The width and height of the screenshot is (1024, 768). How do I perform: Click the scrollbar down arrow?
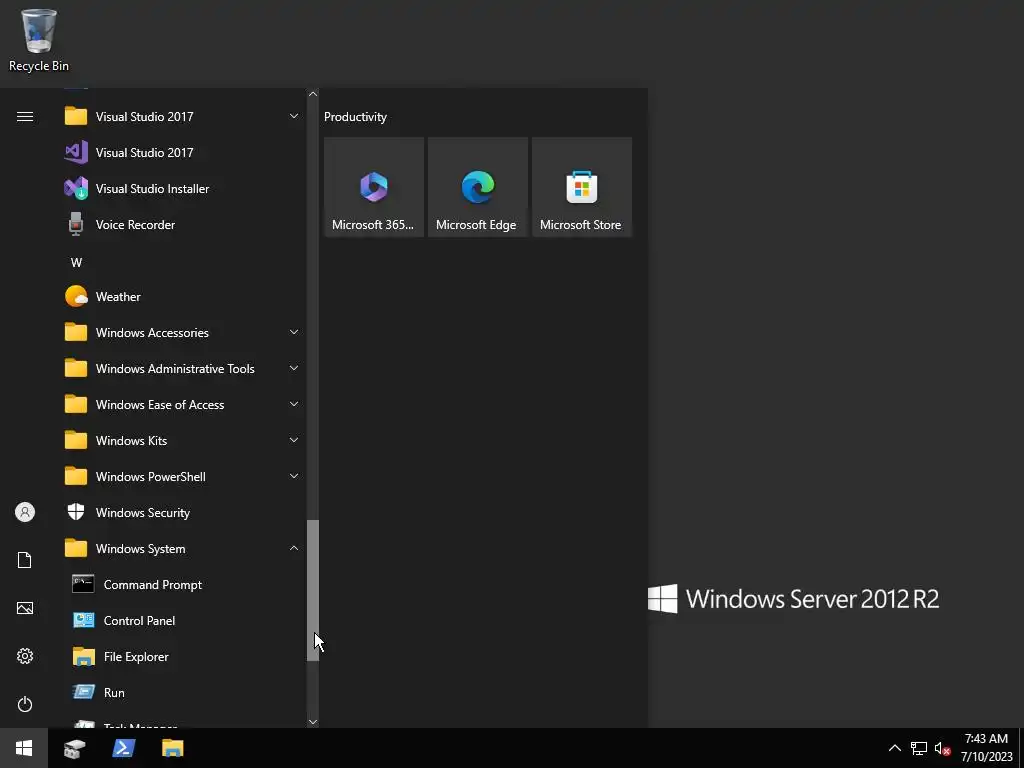coord(313,722)
